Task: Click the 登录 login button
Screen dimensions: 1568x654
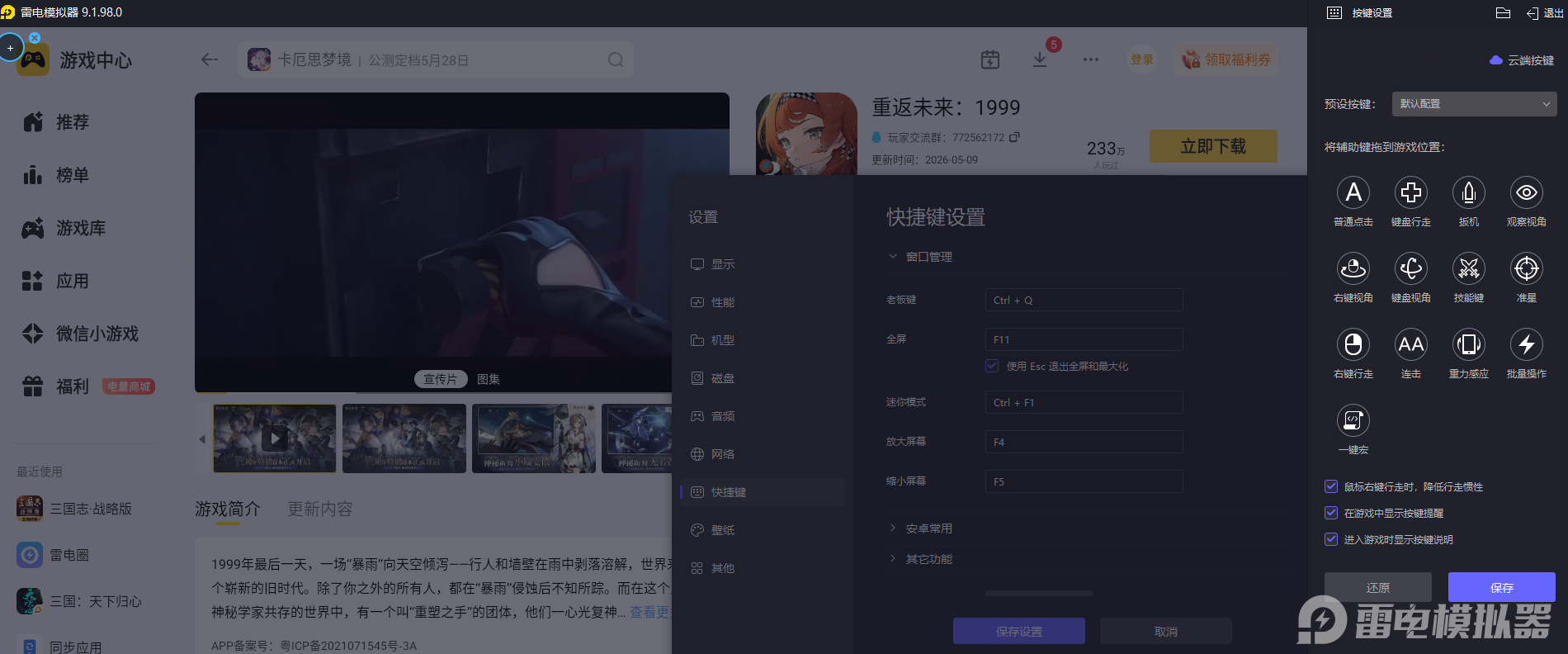Action: (x=1142, y=59)
